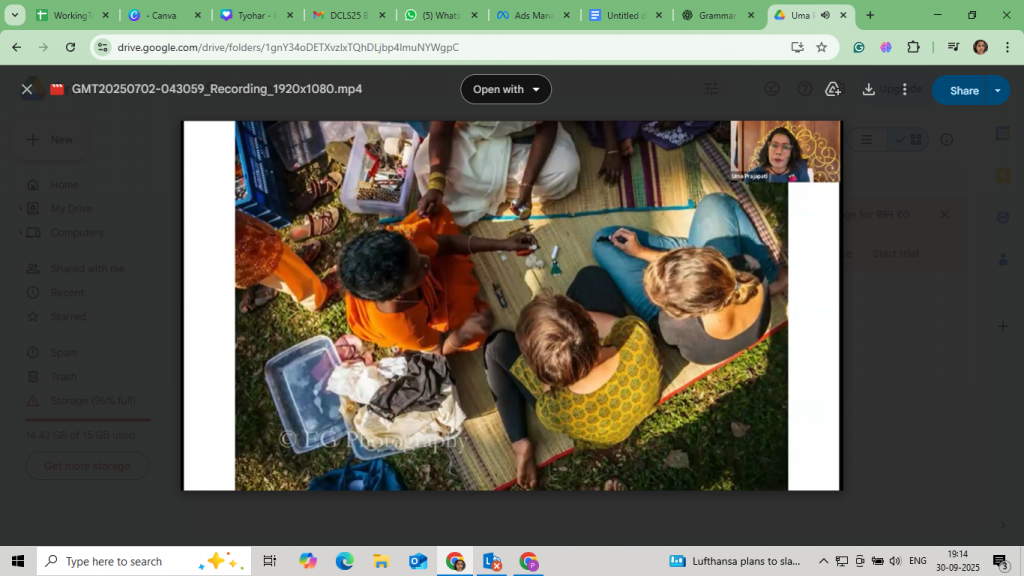Show hidden system tray icons
The height and width of the screenshot is (576, 1024).
[x=823, y=561]
